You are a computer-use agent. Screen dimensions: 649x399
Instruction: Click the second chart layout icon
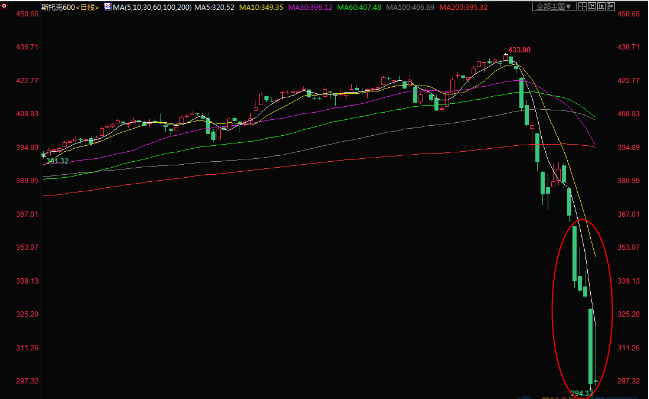click(x=591, y=7)
